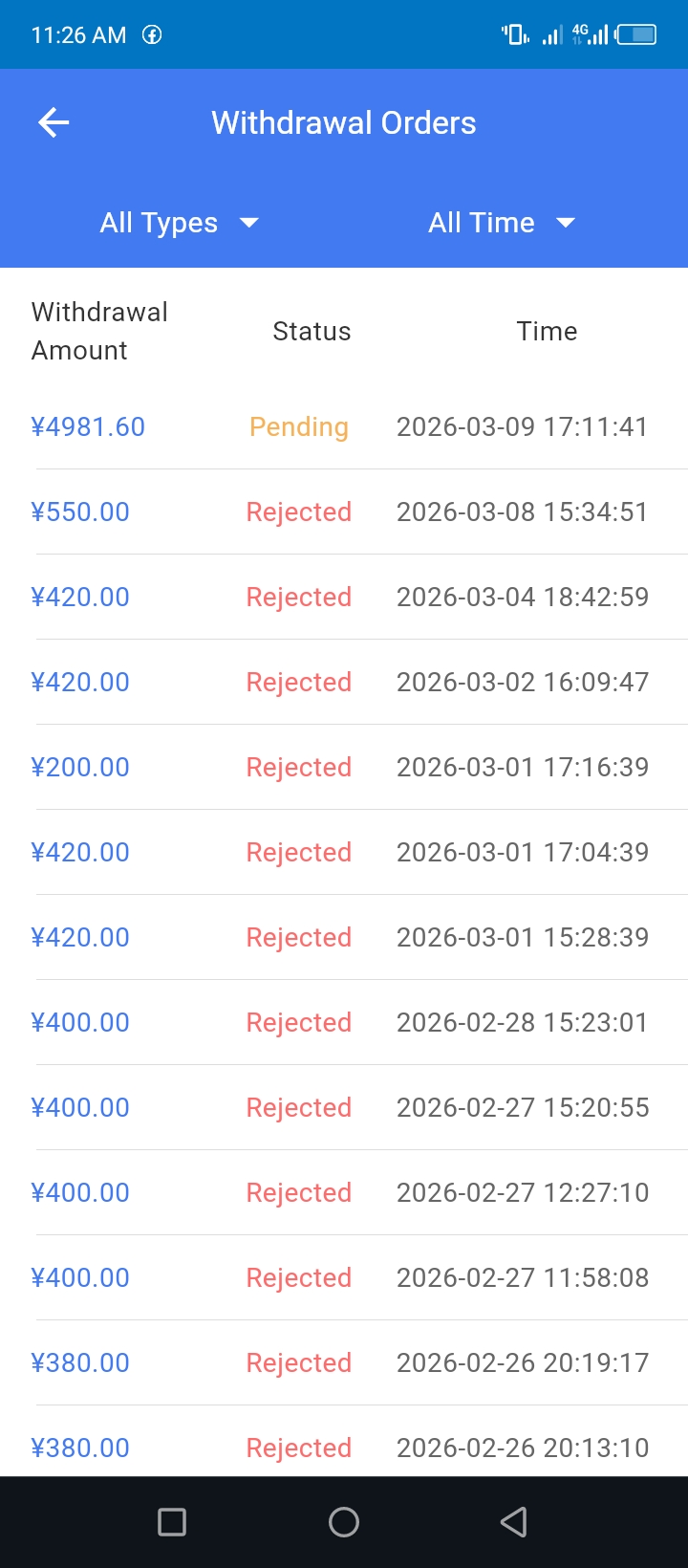Tap the Android recent apps square
The height and width of the screenshot is (1568, 688).
coord(172,1521)
